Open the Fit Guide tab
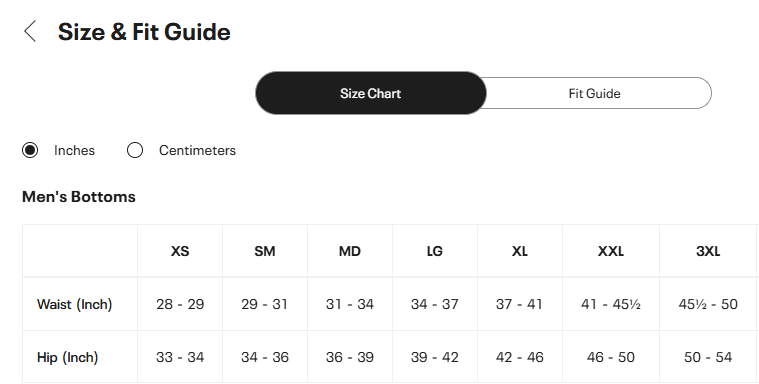Image resolution: width=759 pixels, height=384 pixels. click(x=594, y=93)
